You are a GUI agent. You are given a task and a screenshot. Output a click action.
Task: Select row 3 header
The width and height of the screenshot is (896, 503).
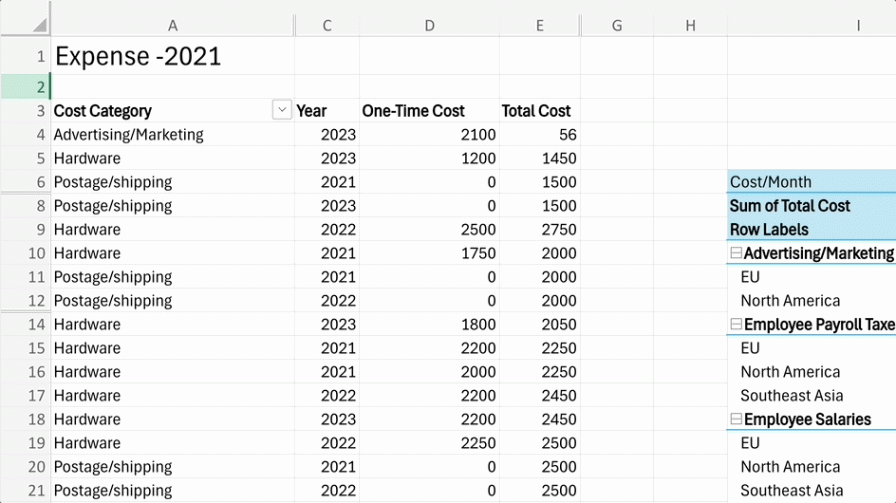25,110
